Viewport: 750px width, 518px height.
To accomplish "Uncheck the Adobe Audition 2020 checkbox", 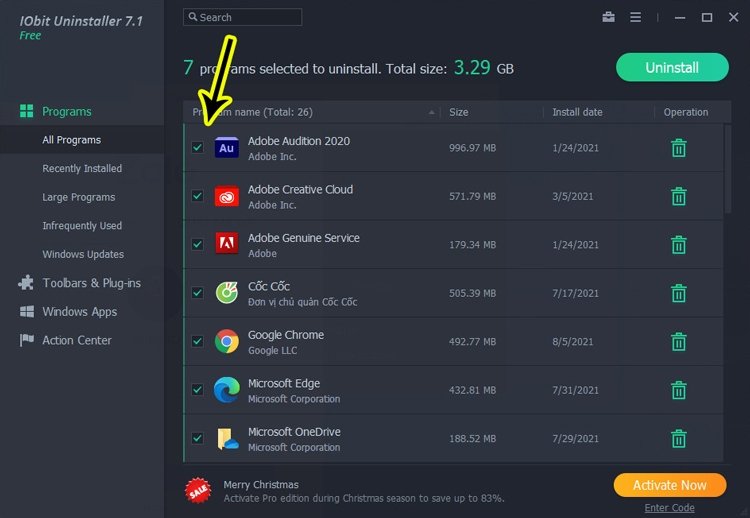I will pyautogui.click(x=197, y=147).
